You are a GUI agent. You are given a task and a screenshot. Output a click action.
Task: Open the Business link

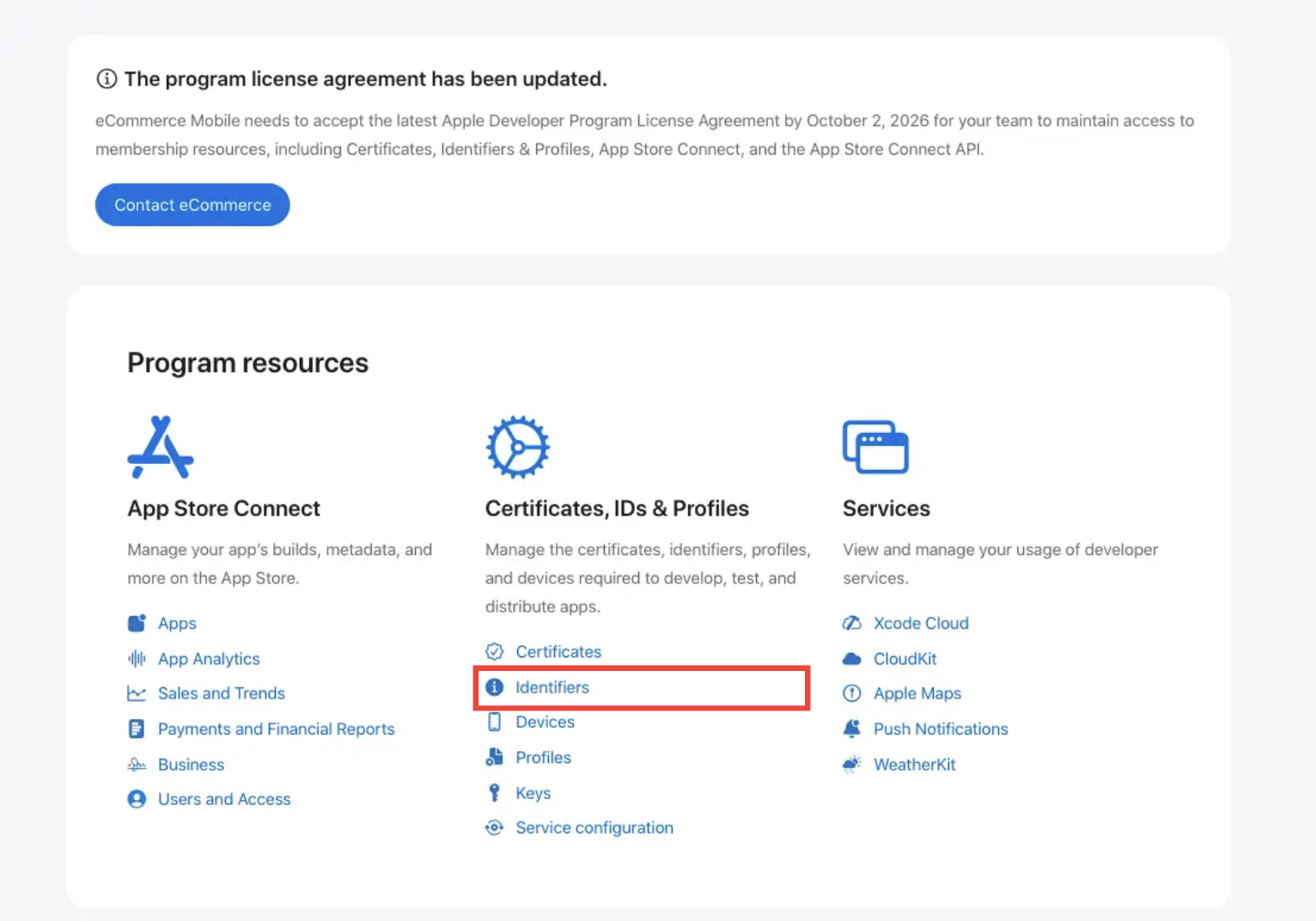click(191, 765)
